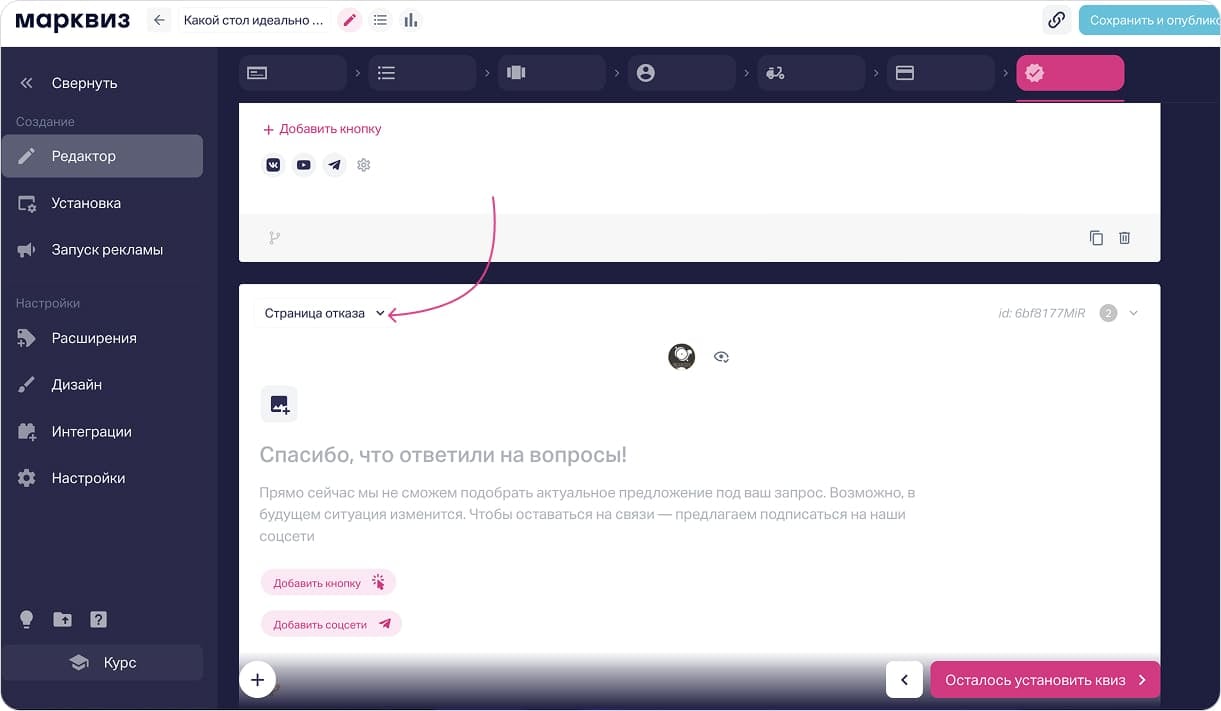Click the Добавить кнопку link at top

[322, 129]
